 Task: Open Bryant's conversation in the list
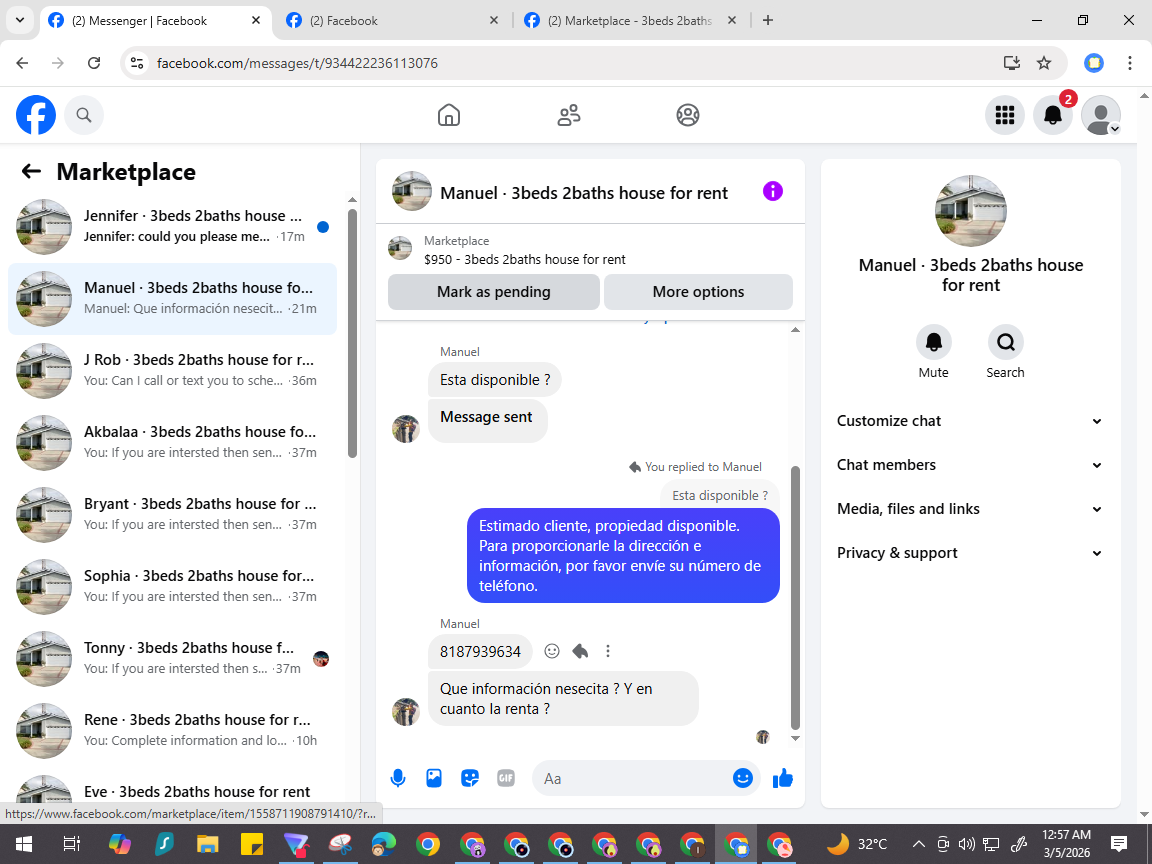173,515
